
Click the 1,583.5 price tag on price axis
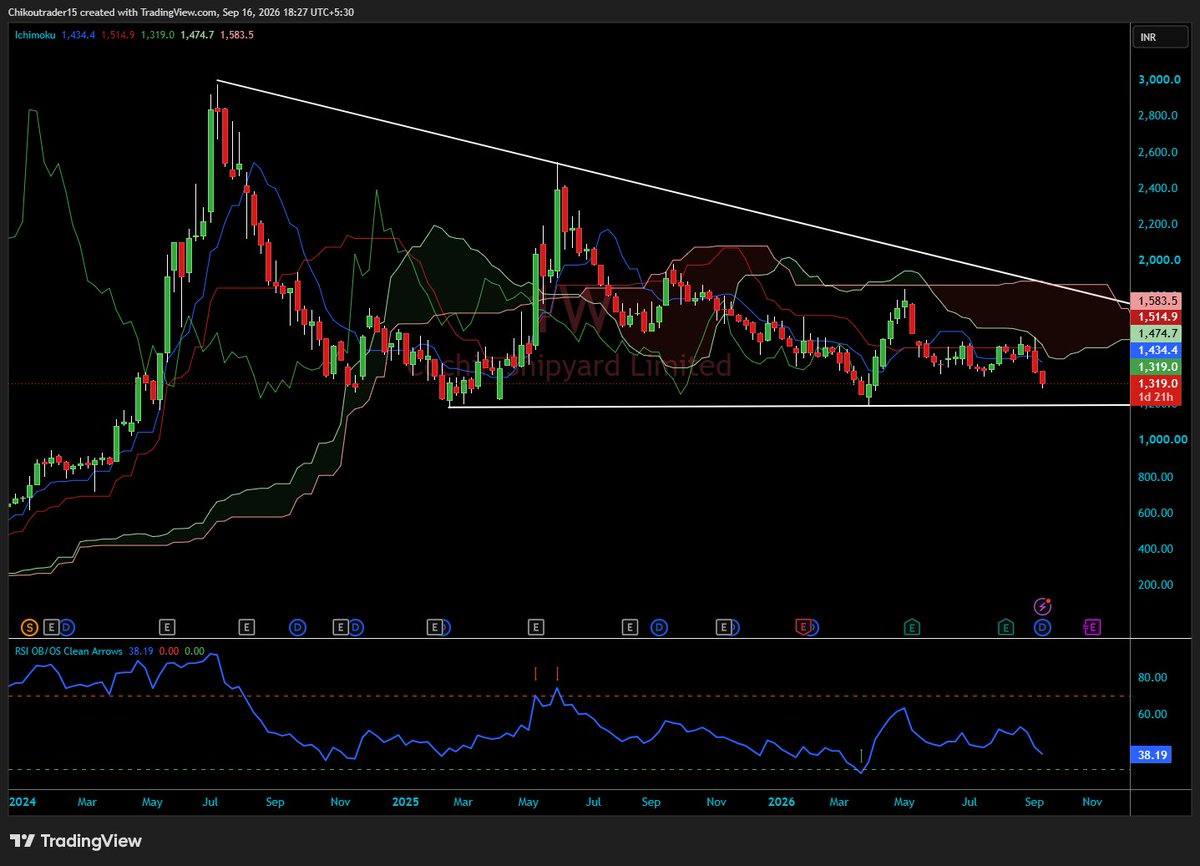pos(1158,300)
